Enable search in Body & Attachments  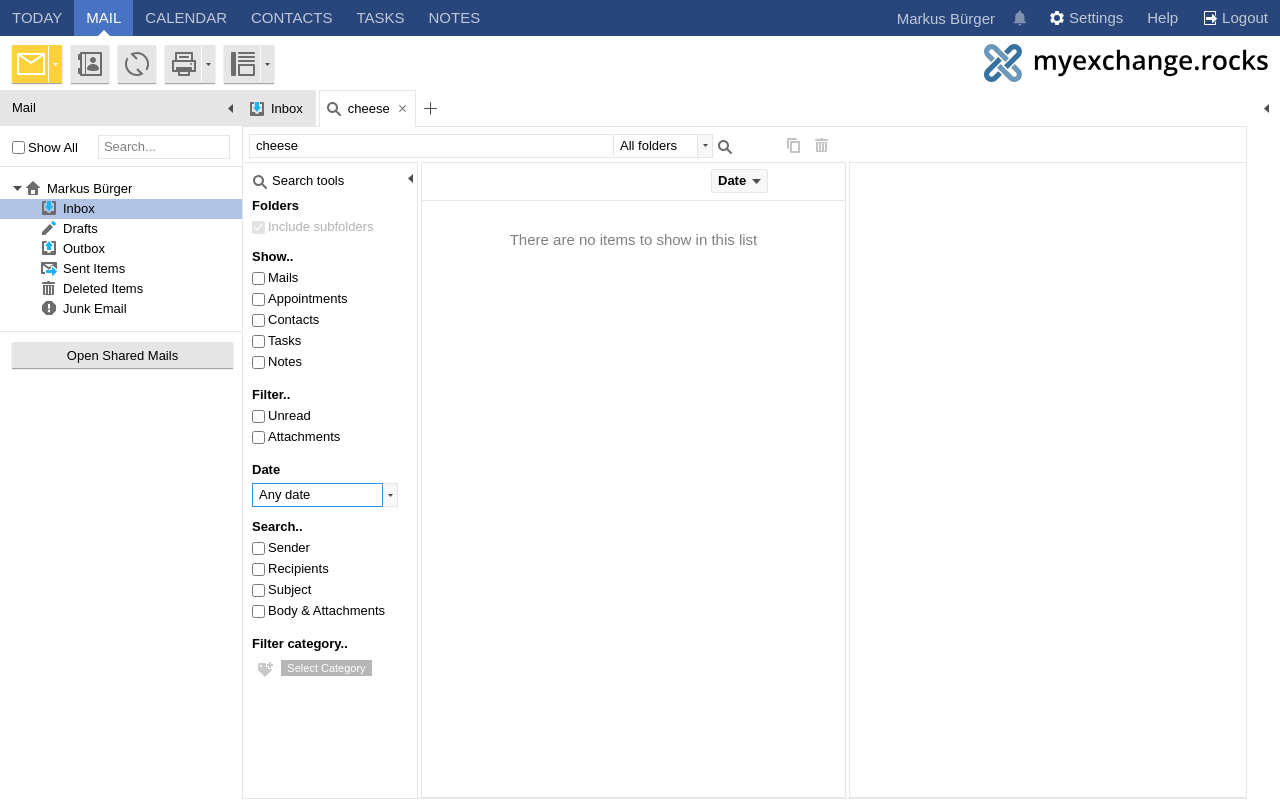coord(258,612)
